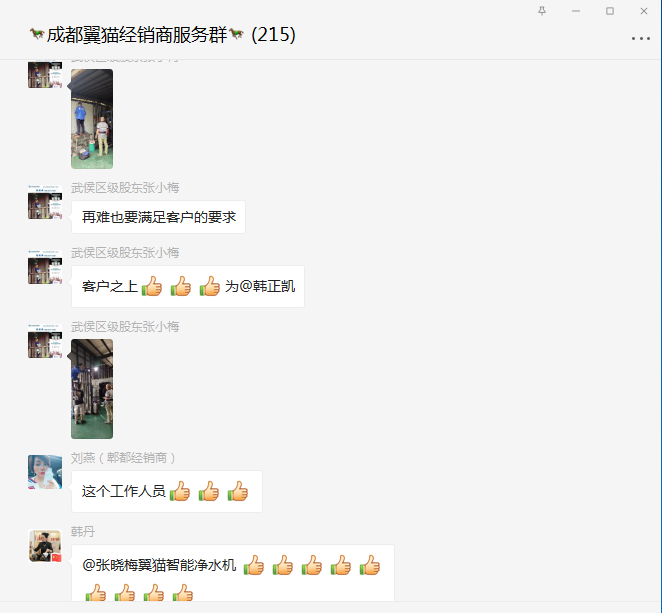Screen dimensions: 662x613
Task: Open the chat info three-dots menu
Action: coord(640,38)
